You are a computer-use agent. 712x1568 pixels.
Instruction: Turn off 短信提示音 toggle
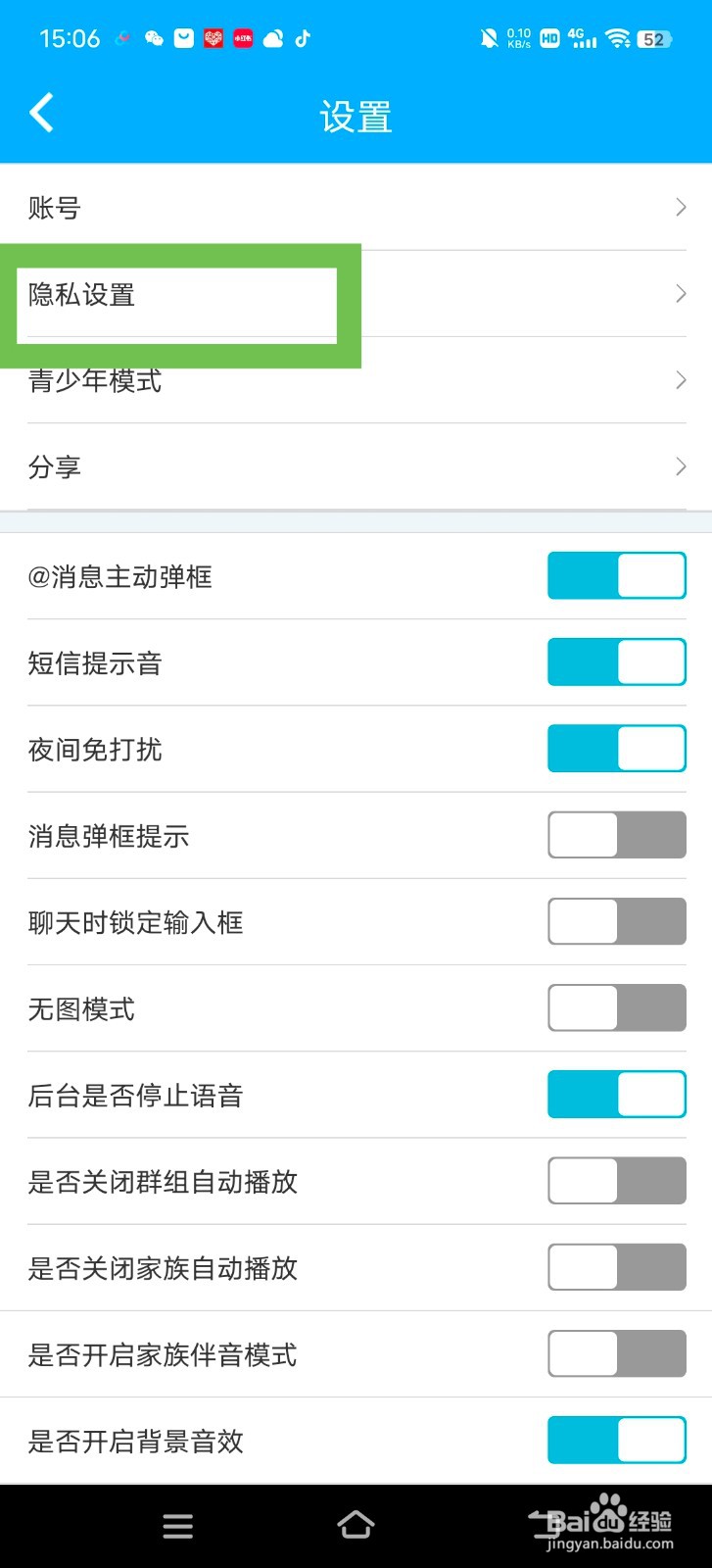click(617, 661)
